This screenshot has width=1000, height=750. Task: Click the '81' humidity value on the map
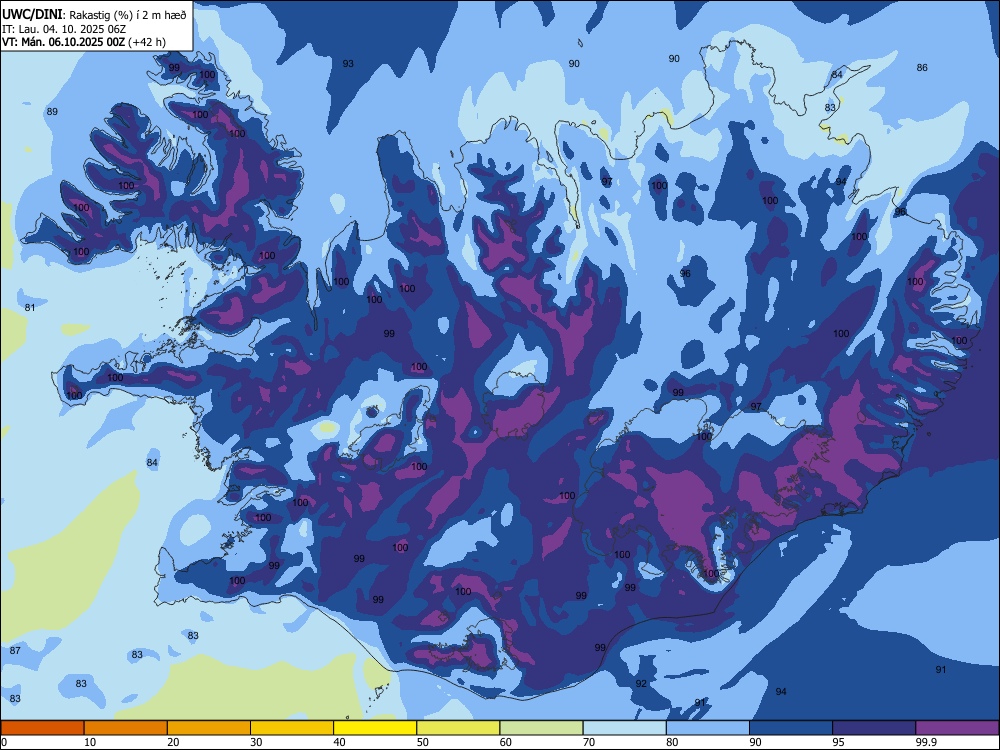(30, 307)
